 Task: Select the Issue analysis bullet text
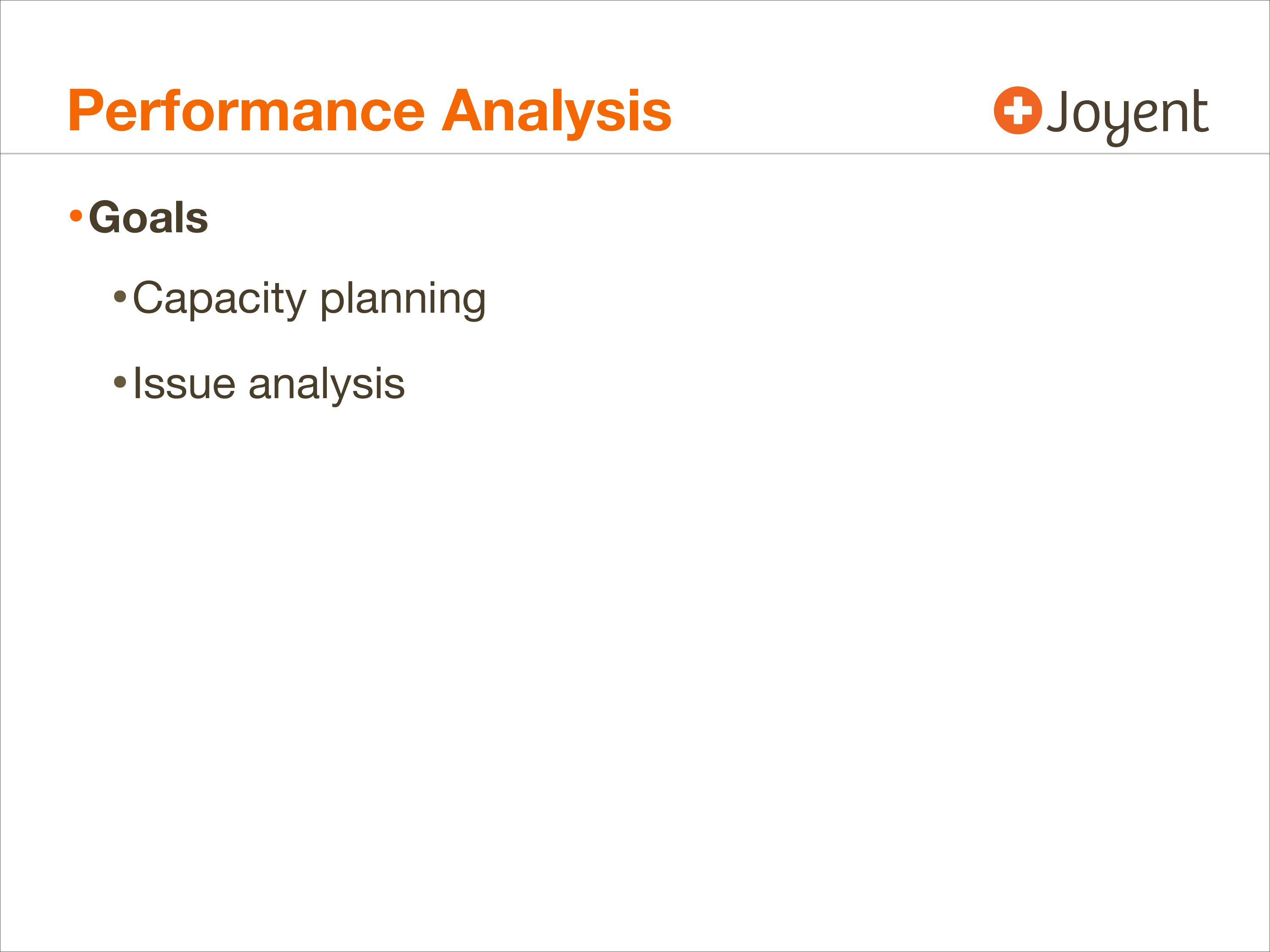tap(269, 383)
